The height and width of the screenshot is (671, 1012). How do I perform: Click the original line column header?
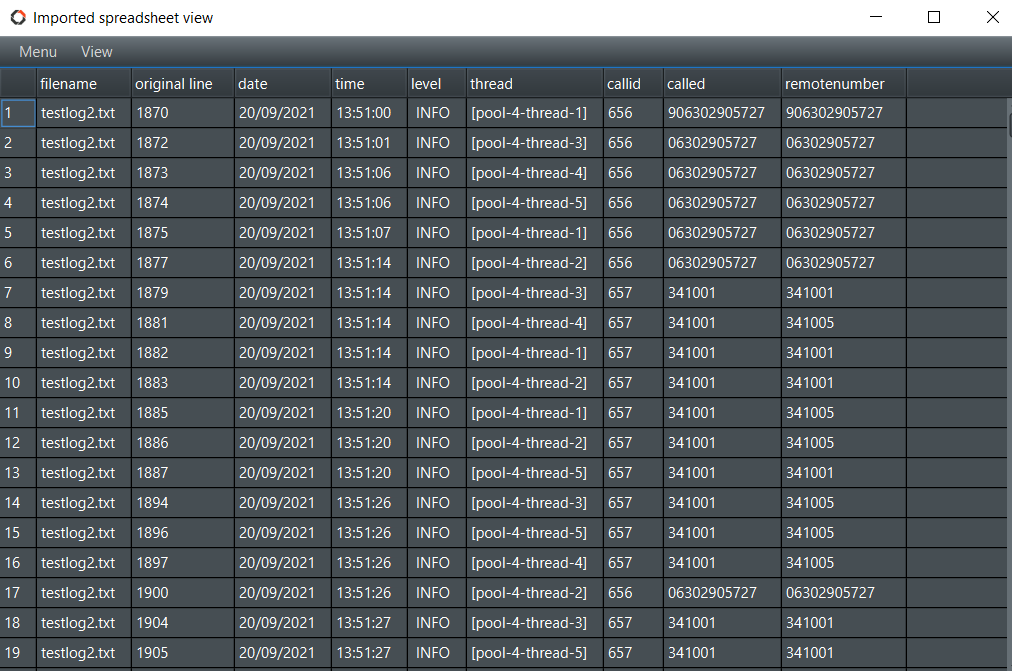183,84
